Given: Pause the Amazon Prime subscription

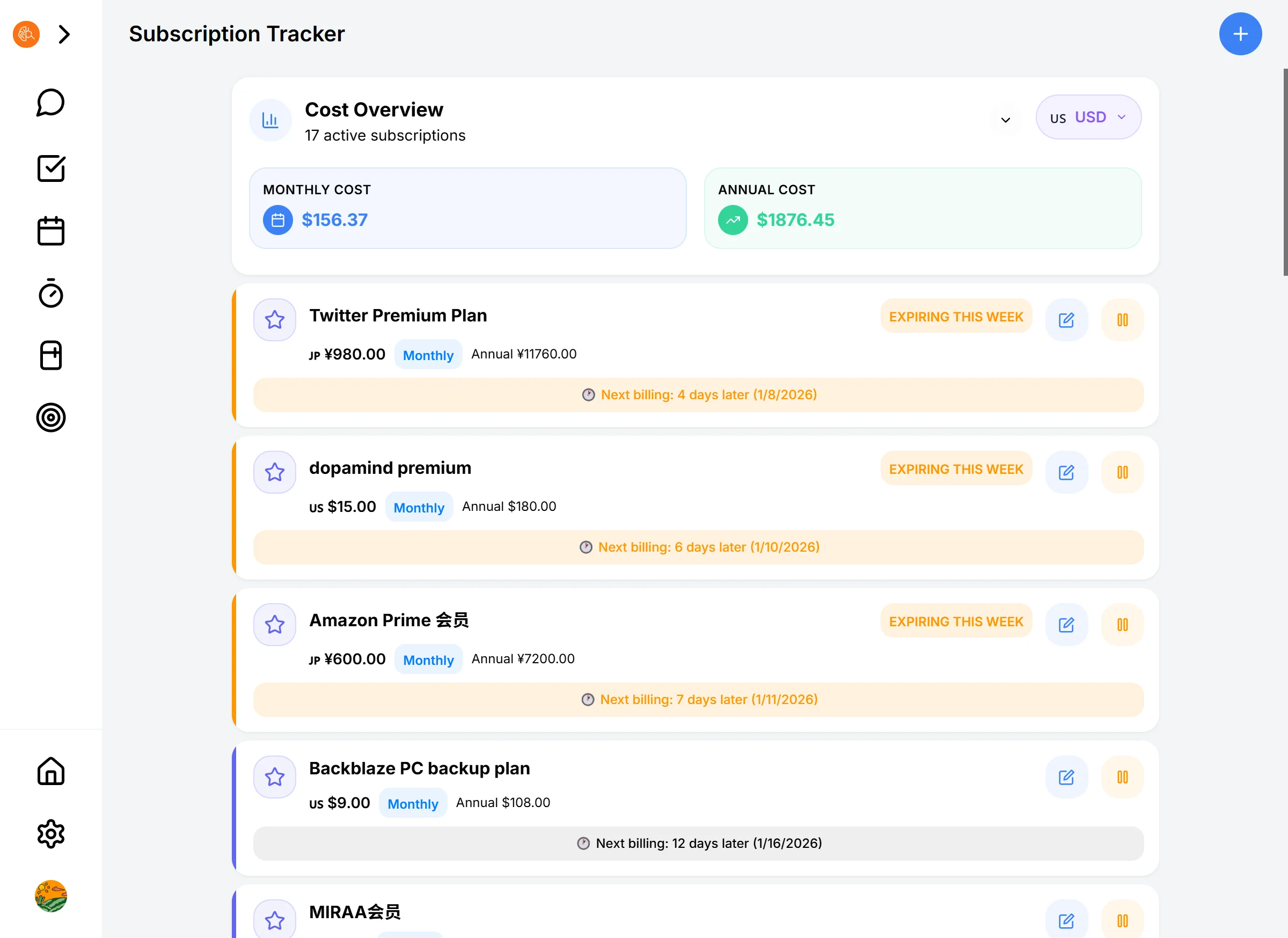Looking at the screenshot, I should (1122, 625).
